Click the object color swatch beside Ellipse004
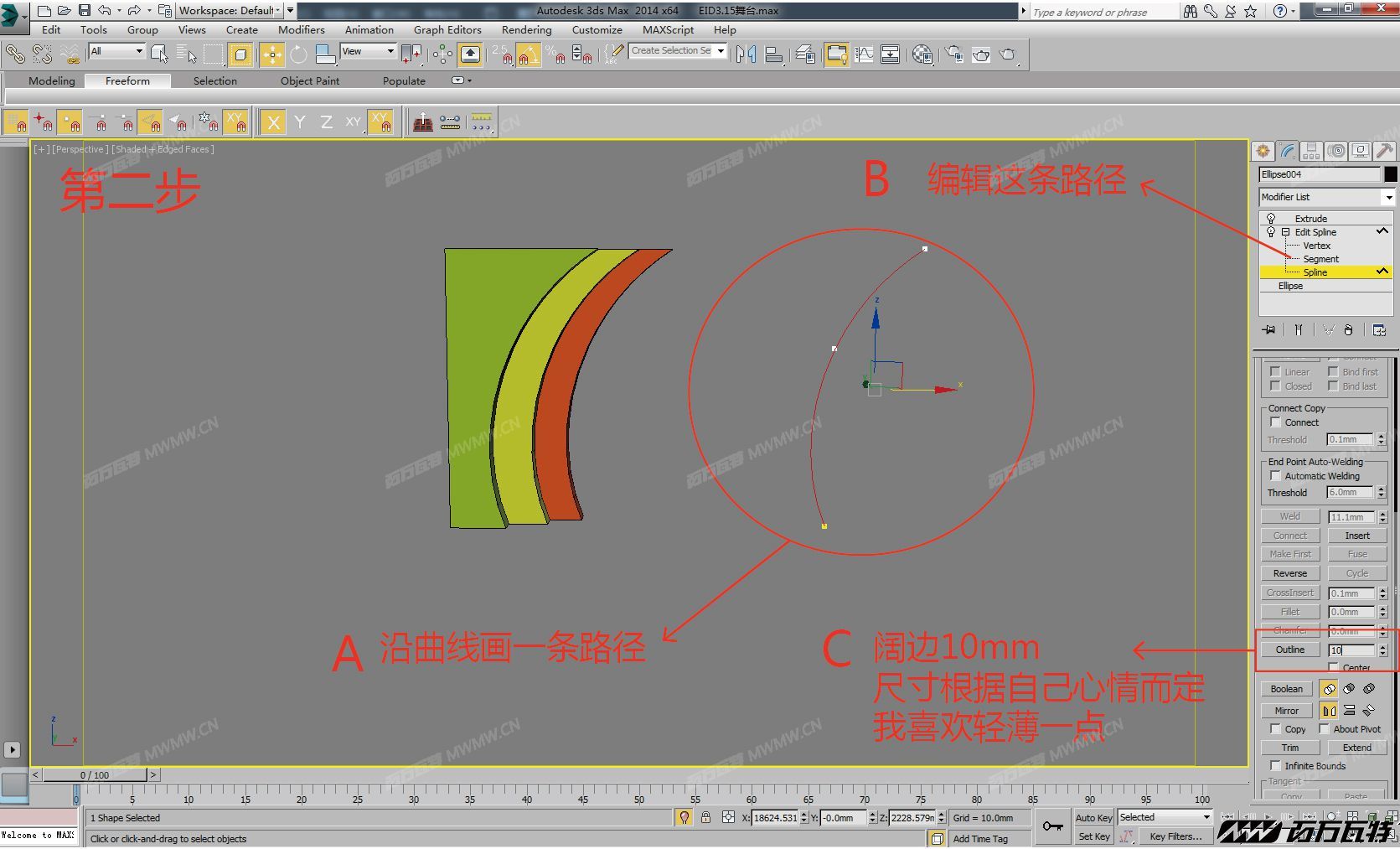Screen dimensions: 1400x849 1390,174
